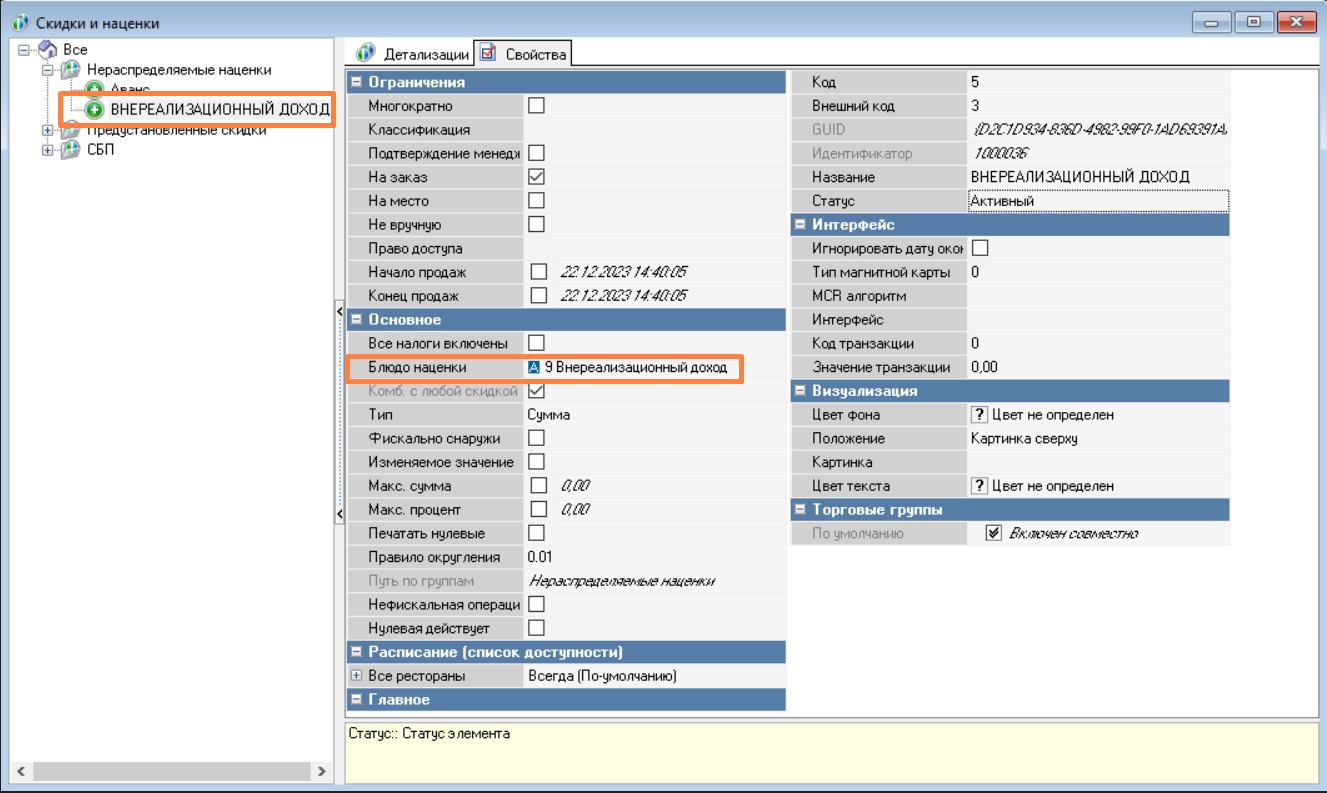Screen dimensions: 1327x793
Task: Collapse the Ограничения section
Action: 355,82
